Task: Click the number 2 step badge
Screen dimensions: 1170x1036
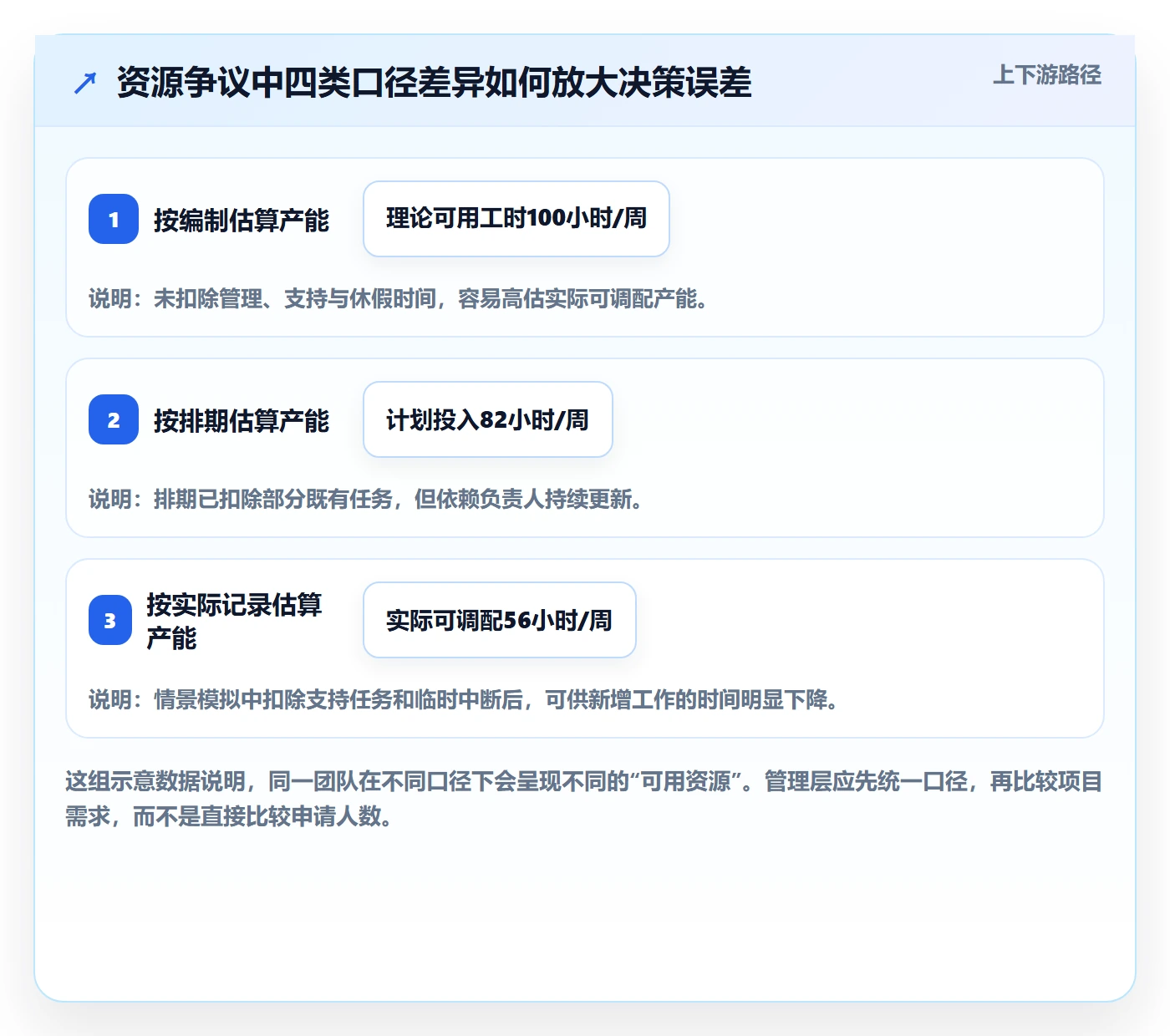Action: pos(114,419)
